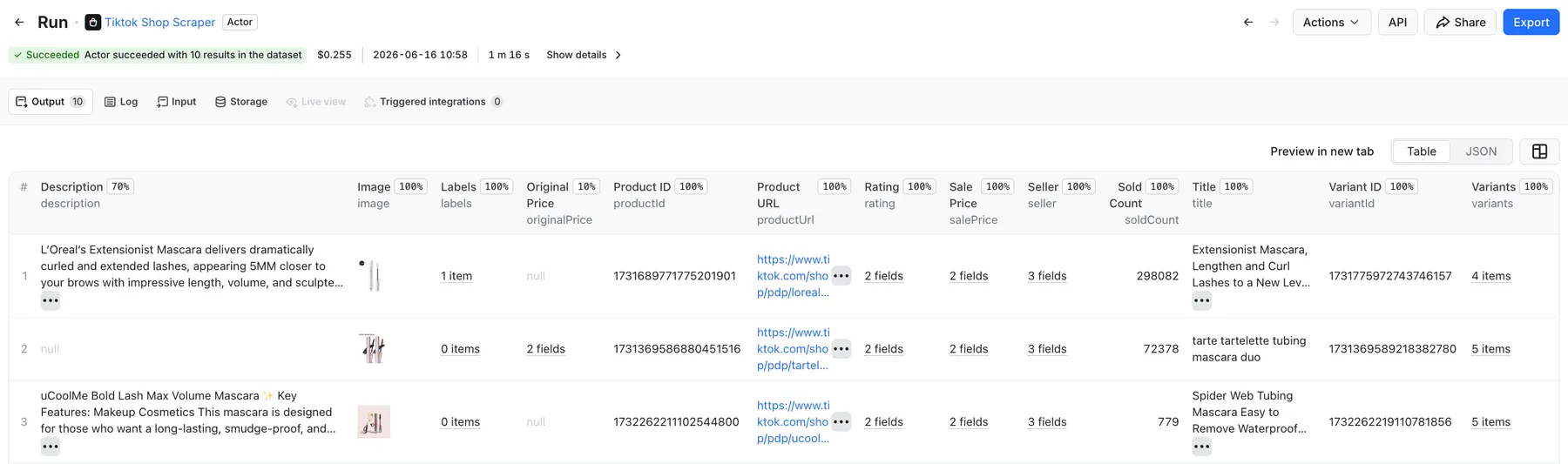Screen dimensions: 1568x464
Task: Open Variants '5 items' in row 3
Action: 1491,422
